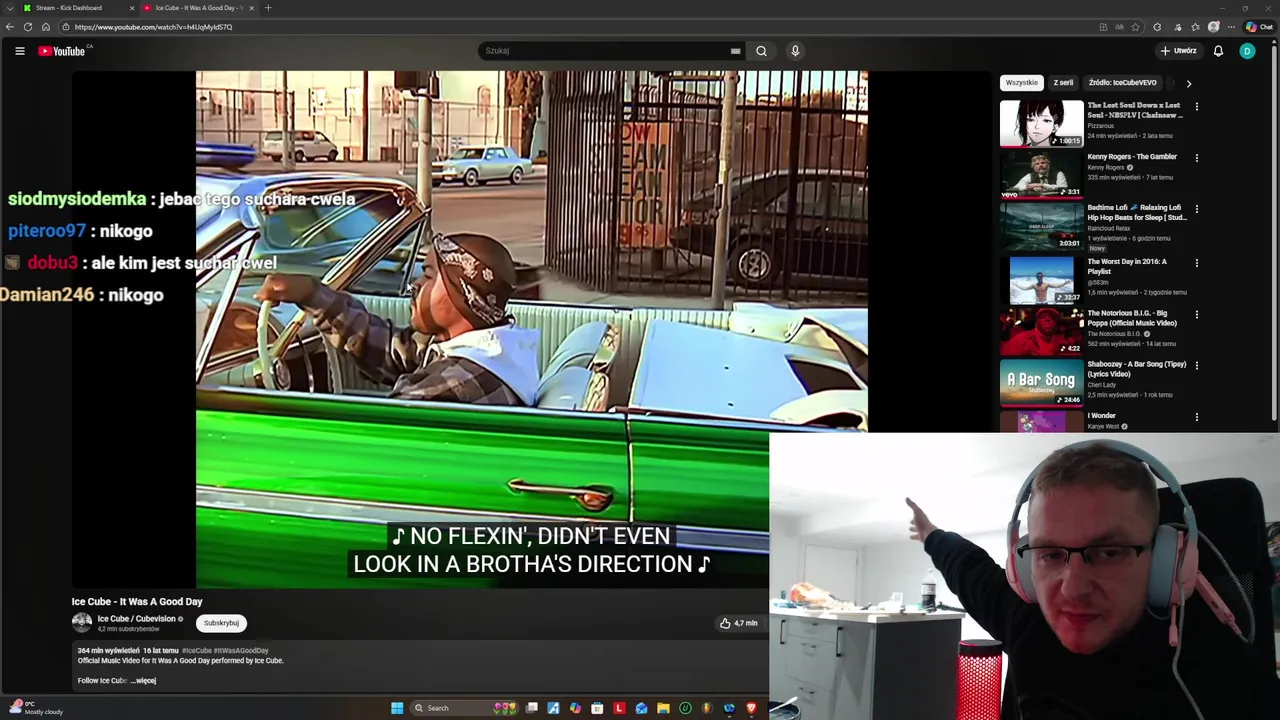Open Bedtime Lofi video thumbnail
1280x720 pixels.
(x=1041, y=226)
